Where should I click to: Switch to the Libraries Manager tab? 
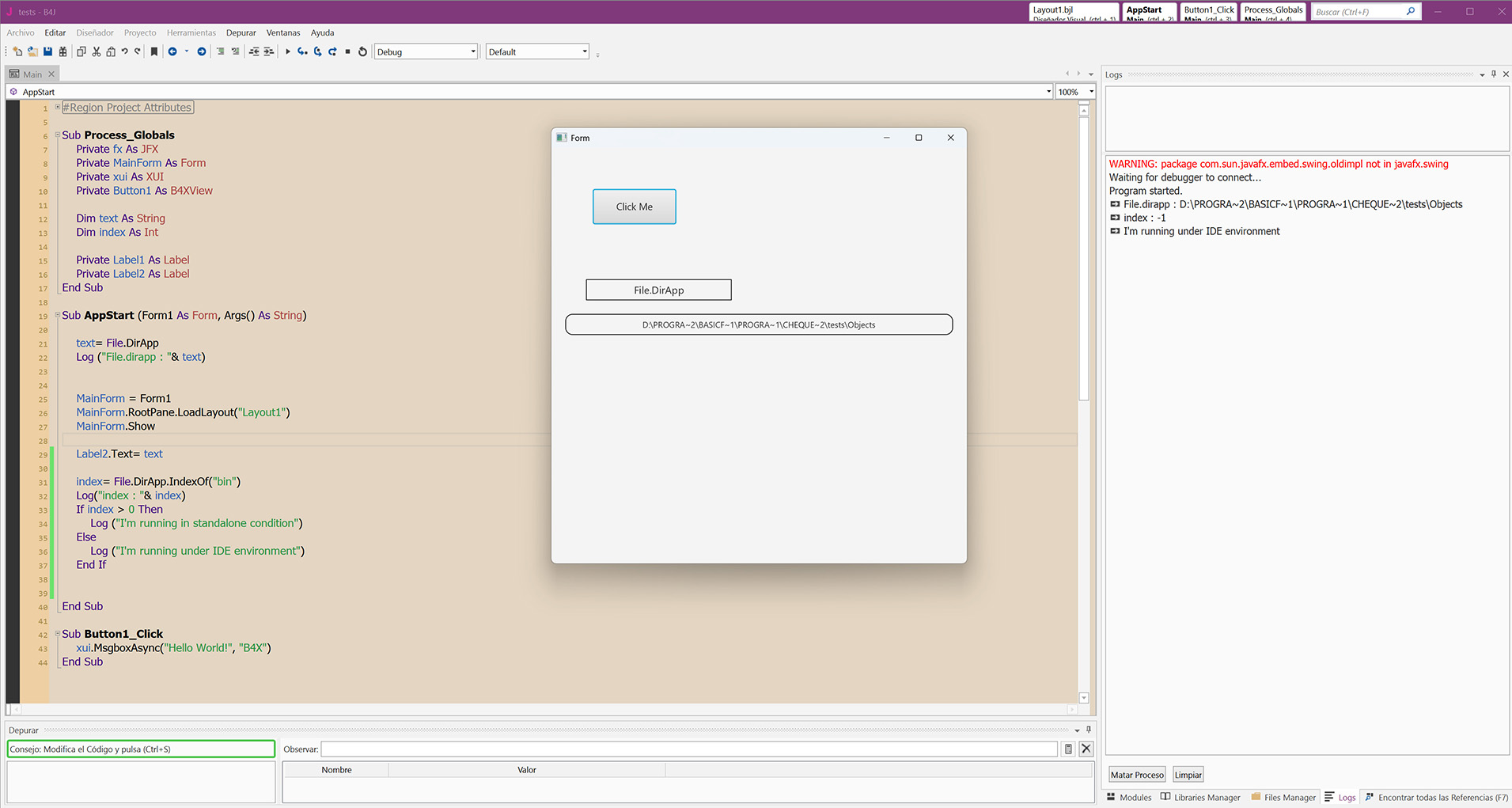[1200, 797]
